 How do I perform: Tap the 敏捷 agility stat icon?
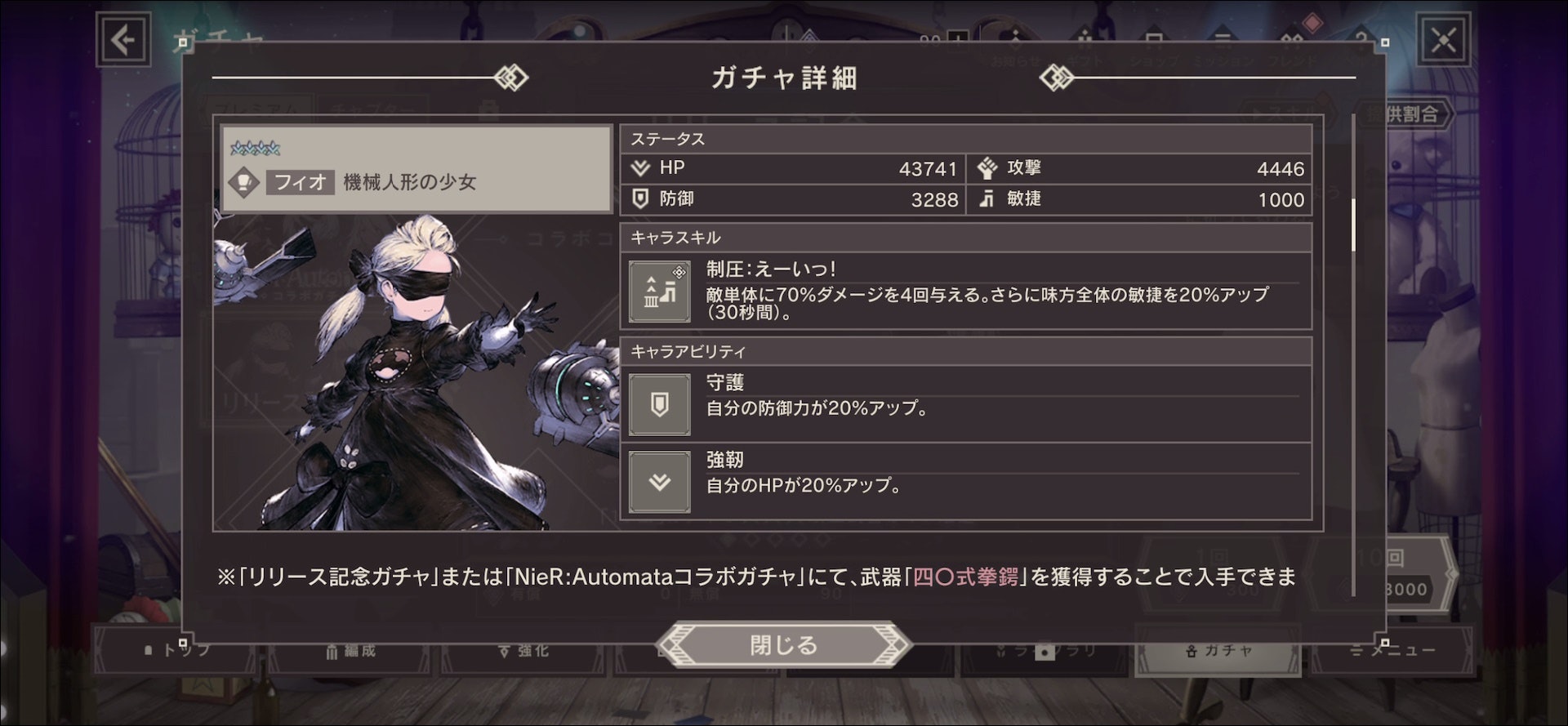click(x=987, y=198)
